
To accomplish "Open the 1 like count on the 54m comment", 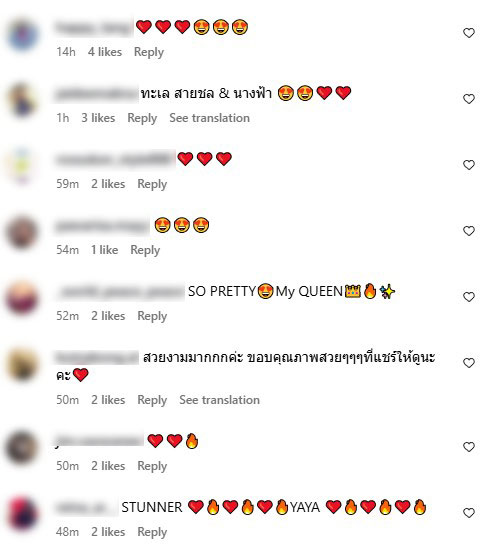I will [x=105, y=250].
